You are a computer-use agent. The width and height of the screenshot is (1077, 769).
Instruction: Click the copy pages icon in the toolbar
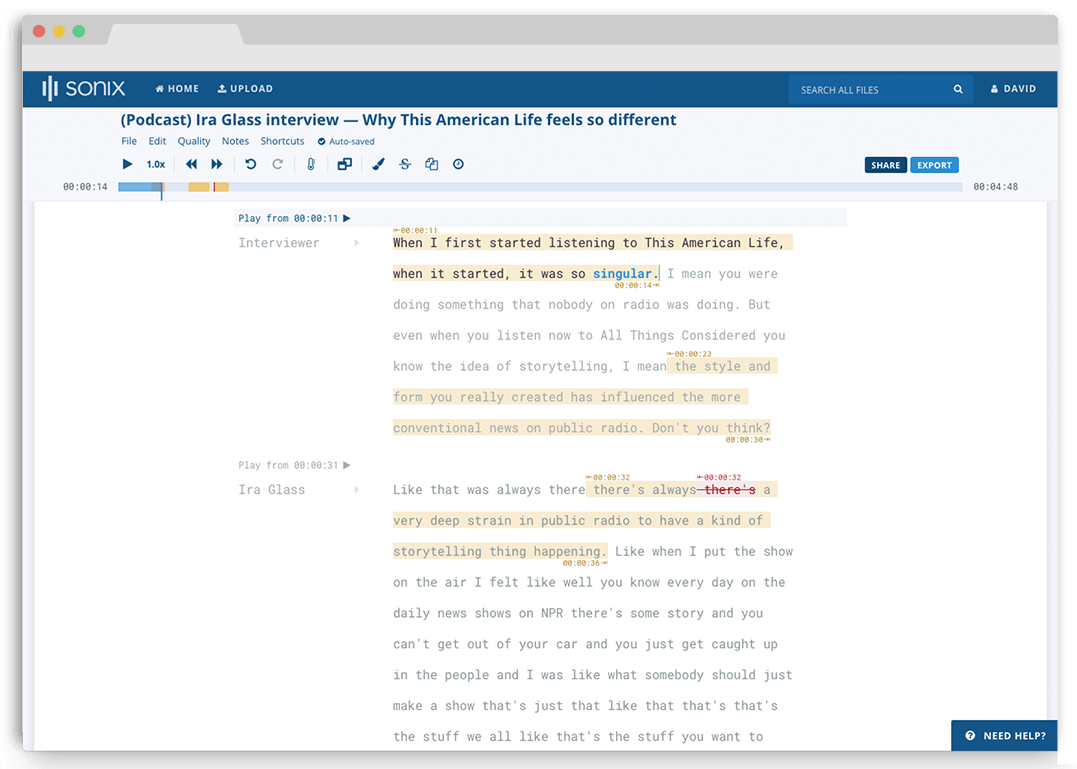point(431,164)
